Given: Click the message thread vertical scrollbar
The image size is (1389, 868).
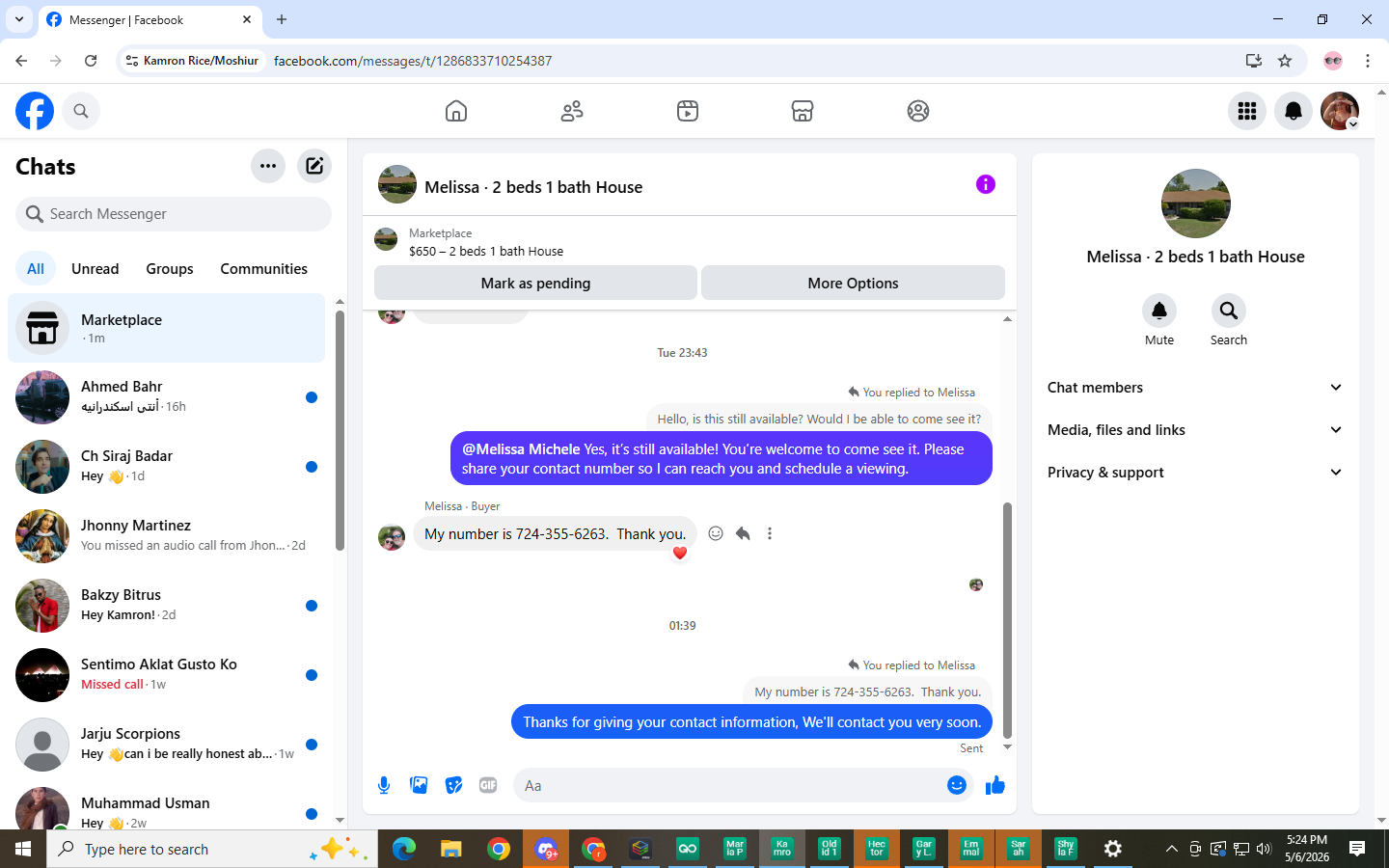Looking at the screenshot, I should 1008,619.
